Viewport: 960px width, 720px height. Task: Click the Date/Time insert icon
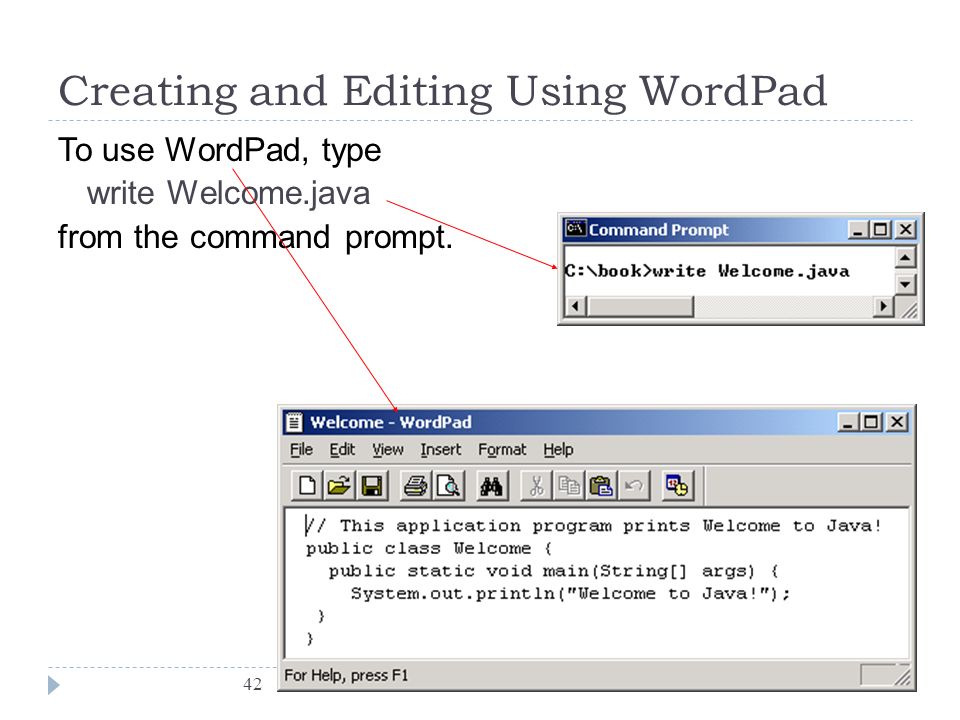point(678,486)
